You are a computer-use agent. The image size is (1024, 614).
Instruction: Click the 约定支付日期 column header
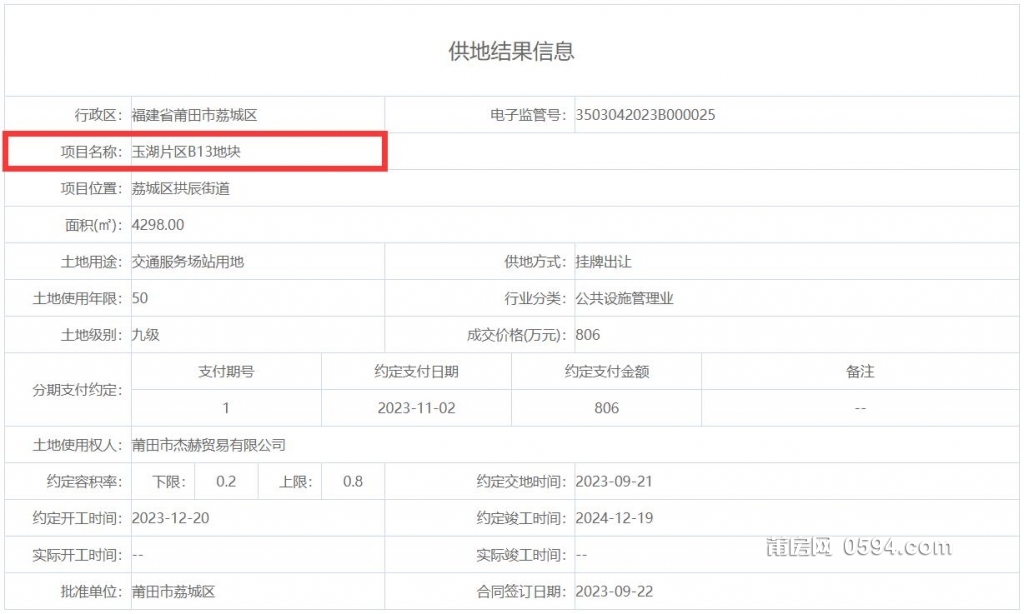tap(417, 372)
